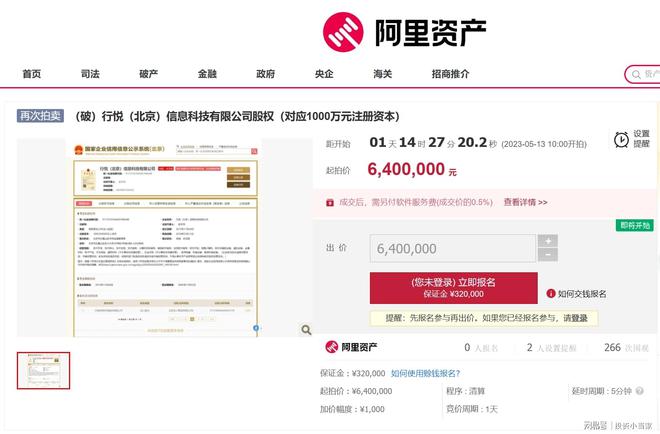Open the 如何使用赊钱报名? link
This screenshot has height=434, width=660.
pyautogui.click(x=425, y=373)
